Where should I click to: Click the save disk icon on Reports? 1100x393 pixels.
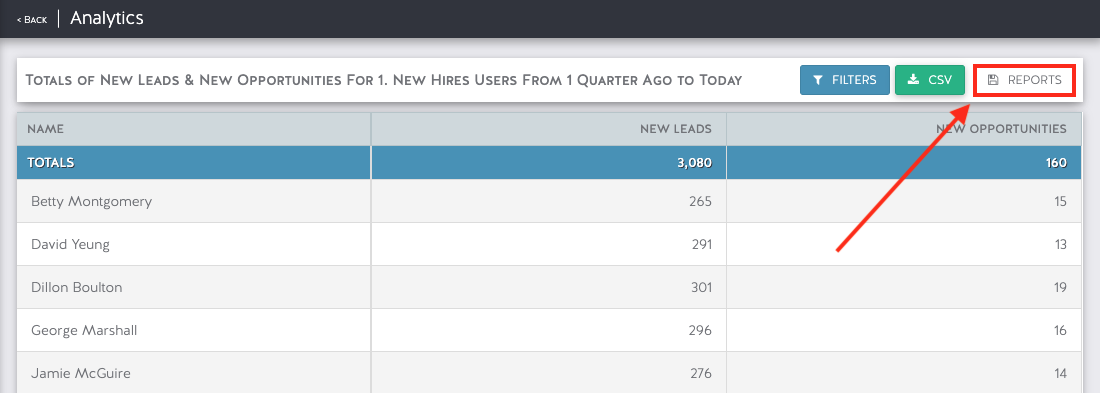tap(993, 80)
